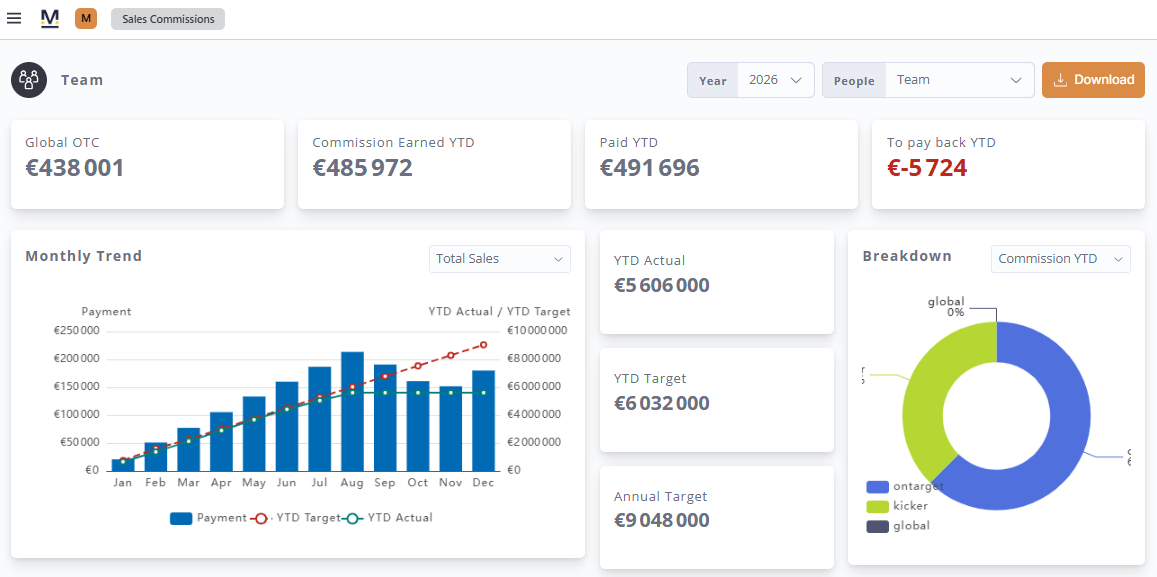Screen dimensions: 1157x577
Task: Click the Global OTC card
Action: [148, 165]
